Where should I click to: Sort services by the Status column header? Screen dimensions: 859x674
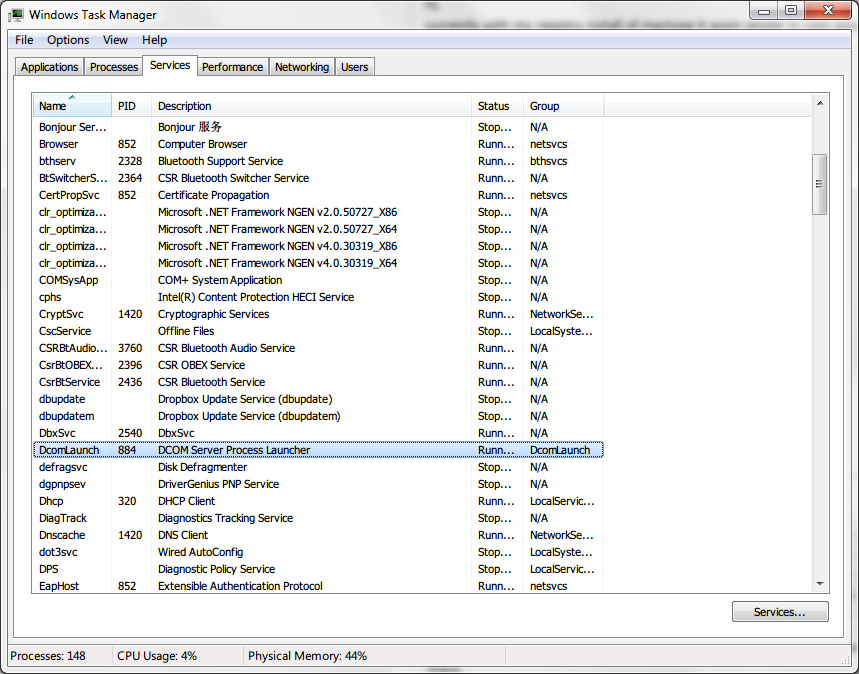click(x=496, y=105)
